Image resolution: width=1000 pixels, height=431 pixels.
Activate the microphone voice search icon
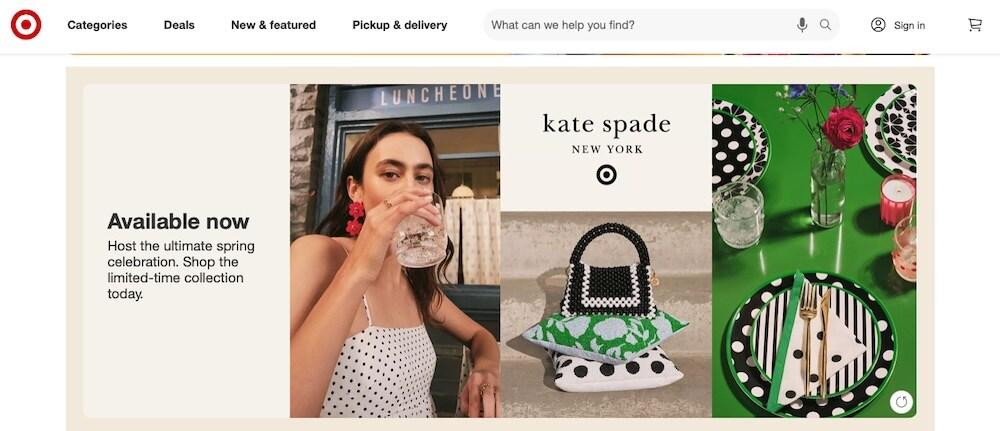click(x=802, y=25)
